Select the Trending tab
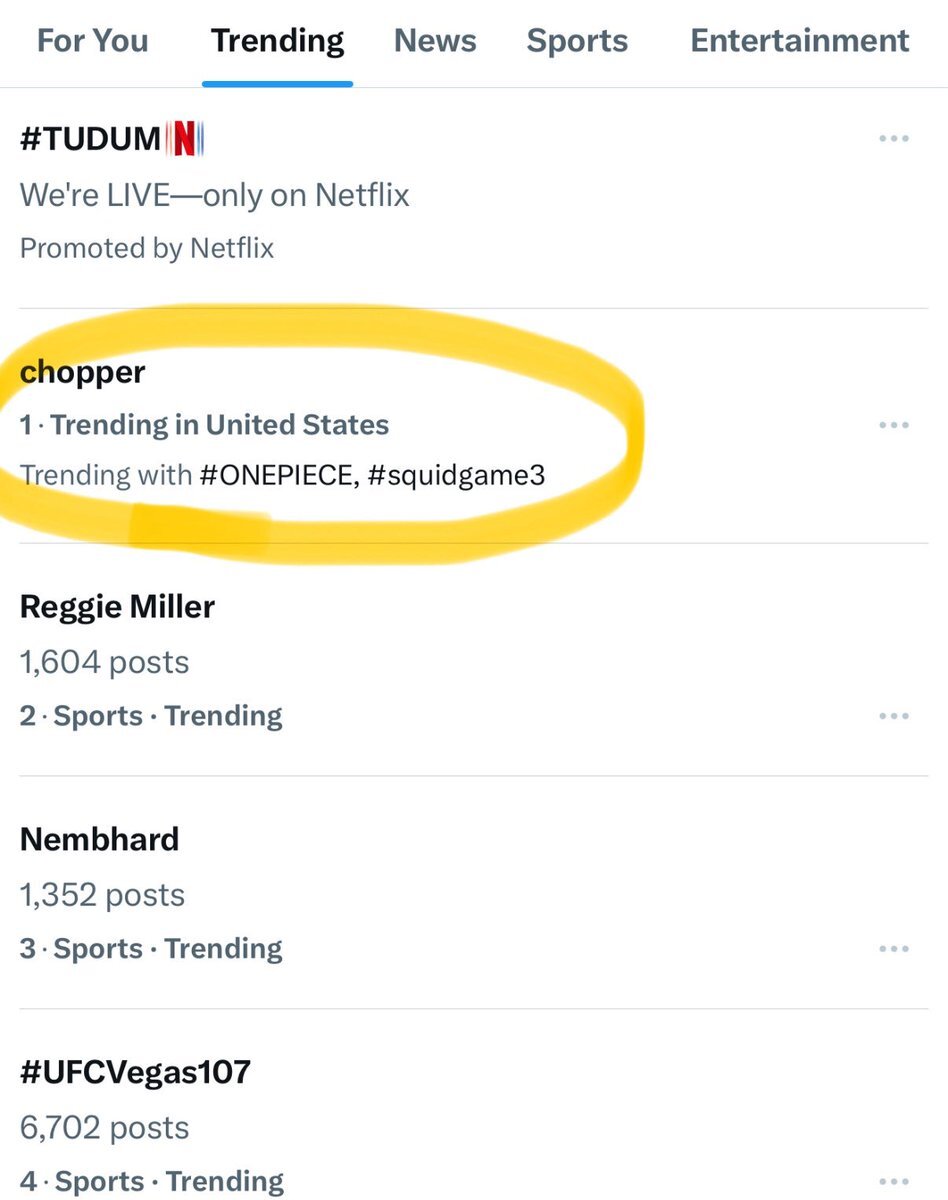 277,41
